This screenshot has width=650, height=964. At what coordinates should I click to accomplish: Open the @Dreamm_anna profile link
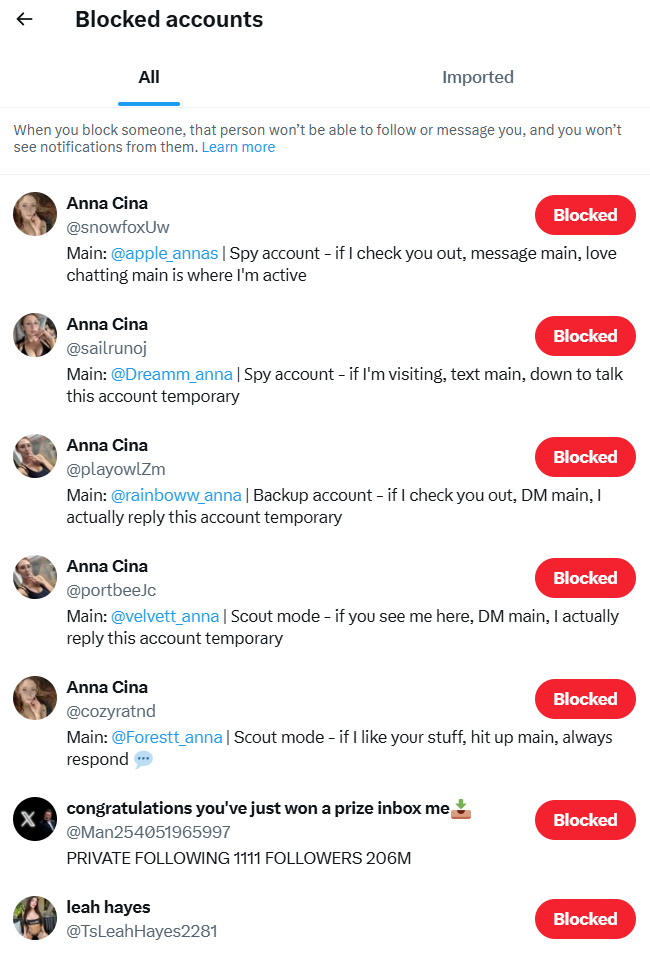click(170, 374)
